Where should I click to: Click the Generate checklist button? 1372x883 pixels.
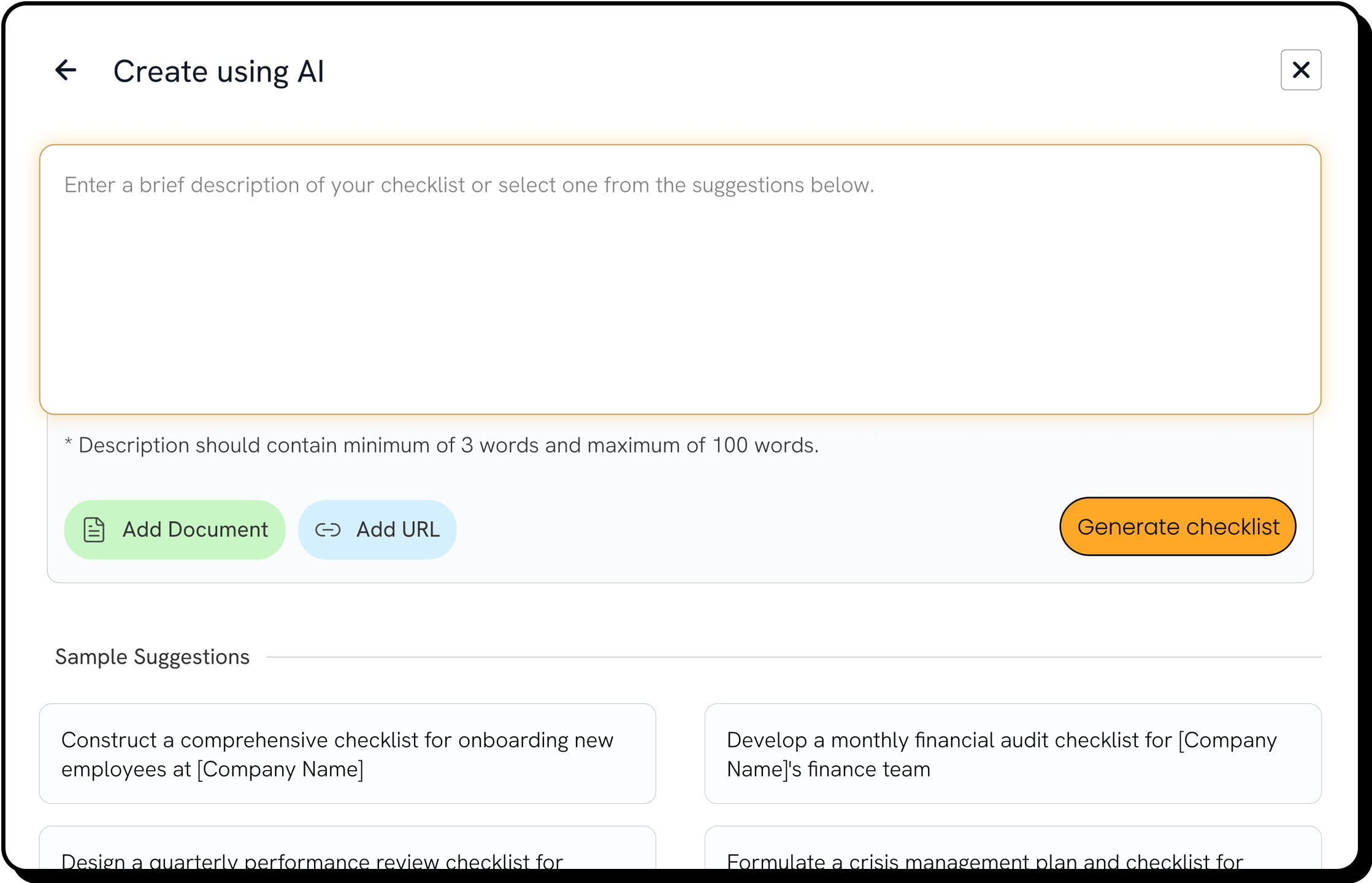(x=1178, y=527)
